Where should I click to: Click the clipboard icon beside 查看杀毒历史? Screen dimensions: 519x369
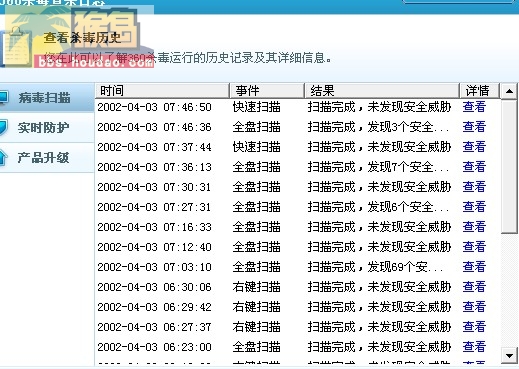(x=16, y=47)
